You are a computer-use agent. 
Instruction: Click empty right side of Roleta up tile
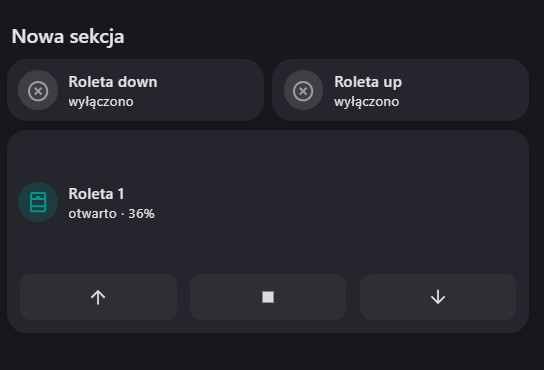pos(468,90)
